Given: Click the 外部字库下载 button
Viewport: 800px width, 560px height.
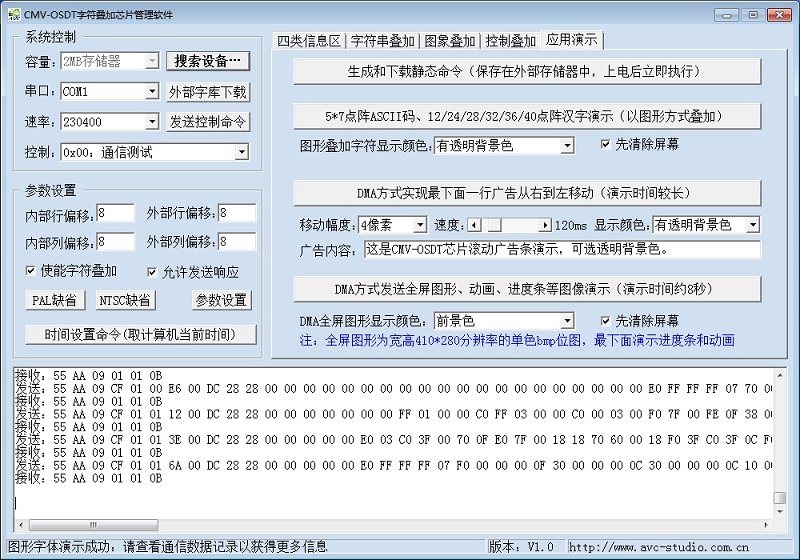Looking at the screenshot, I should (208, 92).
